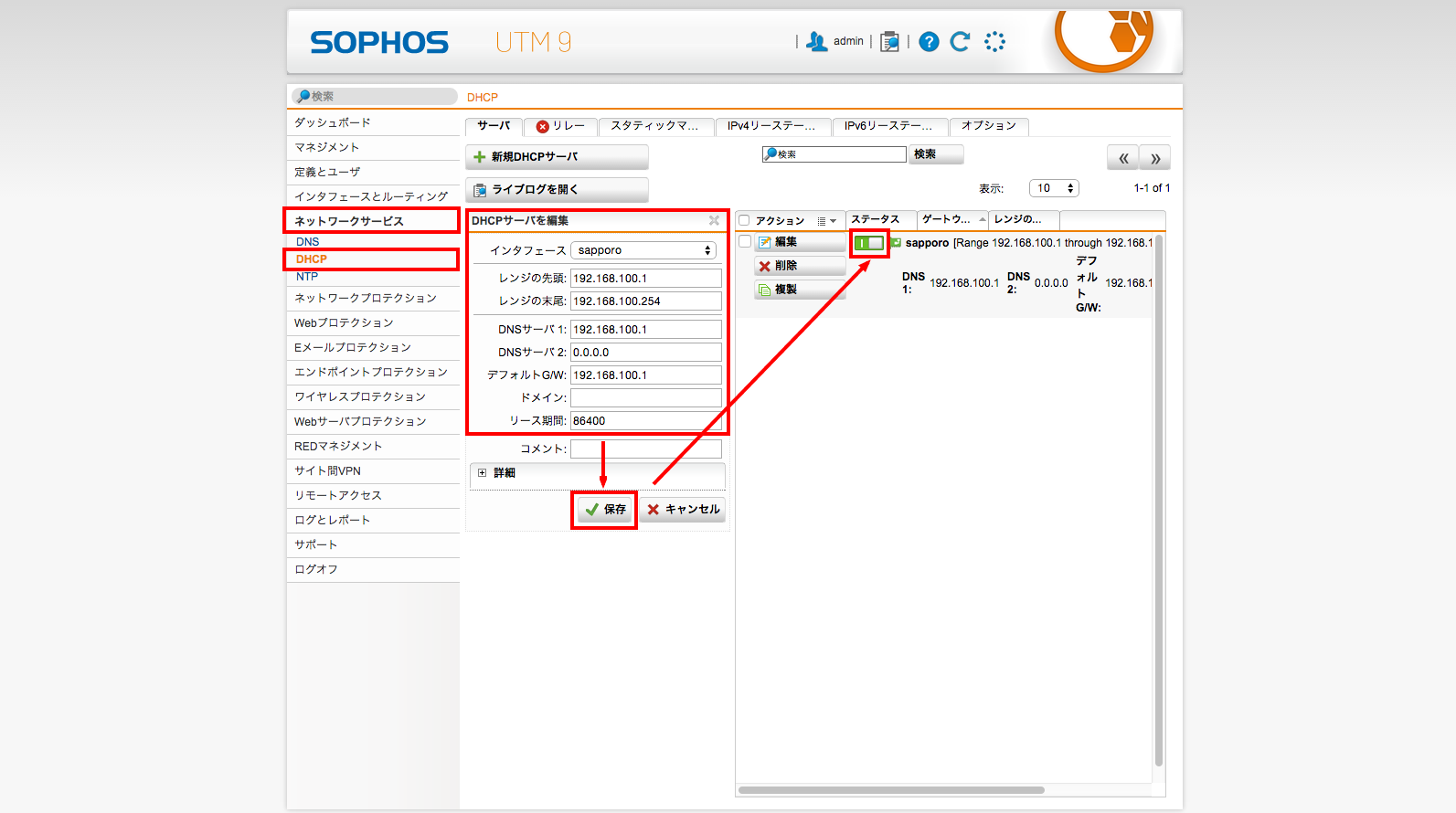The width and height of the screenshot is (1456, 813).
Task: Expand the 詳細 section
Action: (x=597, y=473)
